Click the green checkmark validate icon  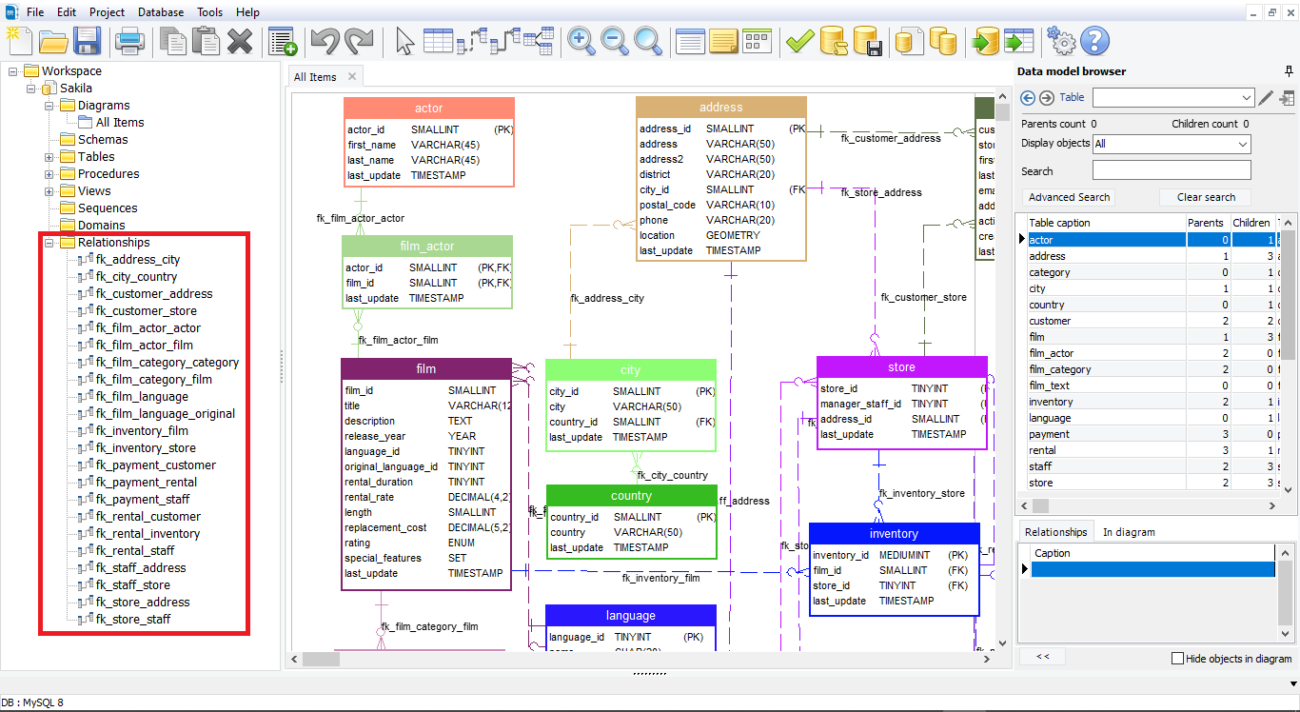tap(799, 41)
